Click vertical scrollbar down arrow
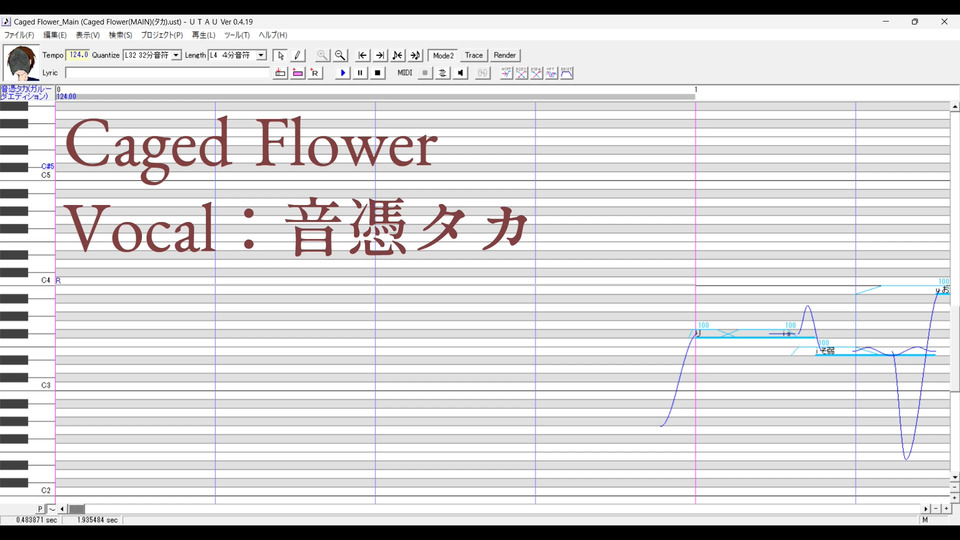The image size is (960, 540). (x=954, y=477)
